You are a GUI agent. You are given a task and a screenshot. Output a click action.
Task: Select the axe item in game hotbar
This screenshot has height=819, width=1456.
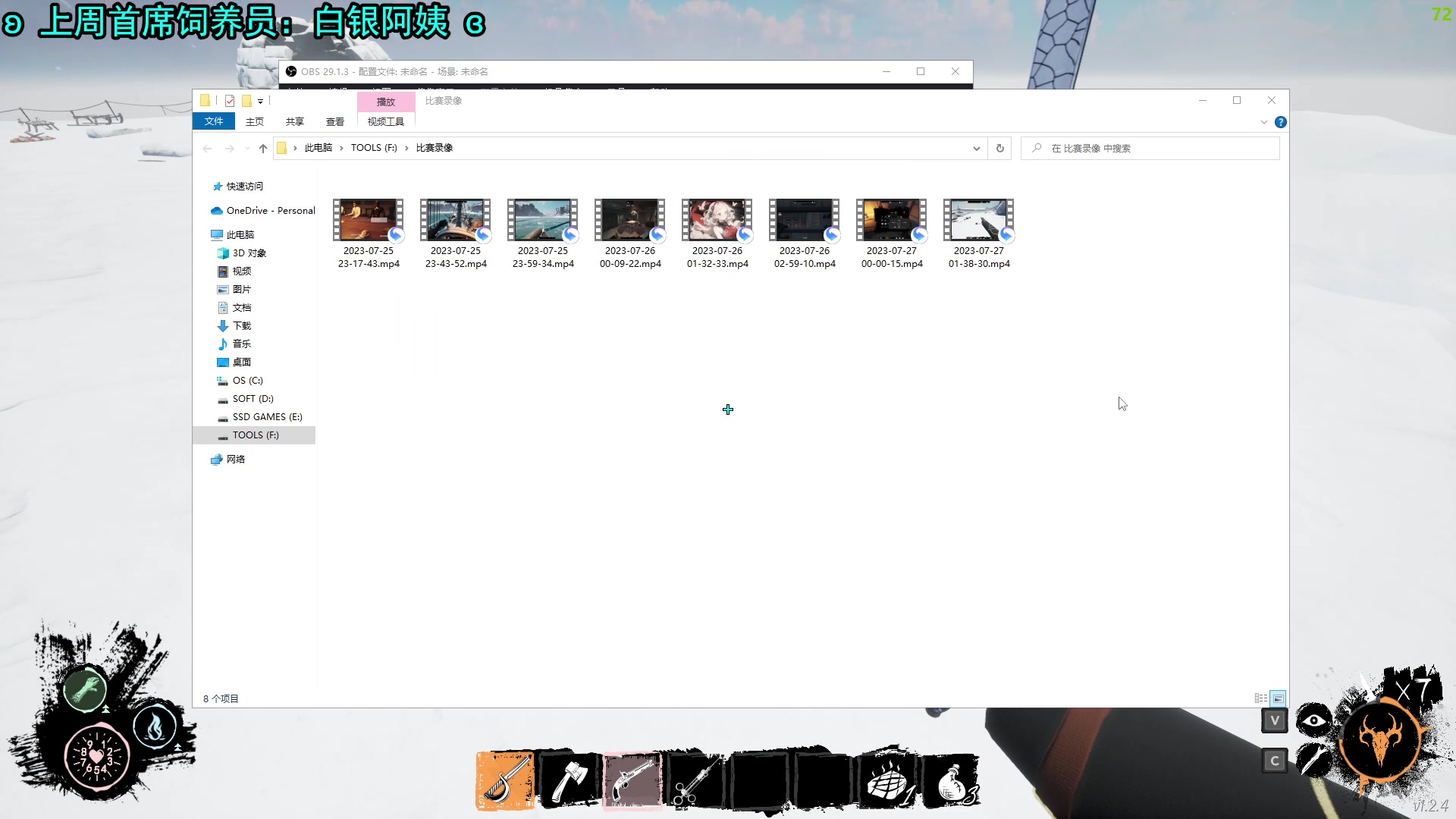coord(570,780)
